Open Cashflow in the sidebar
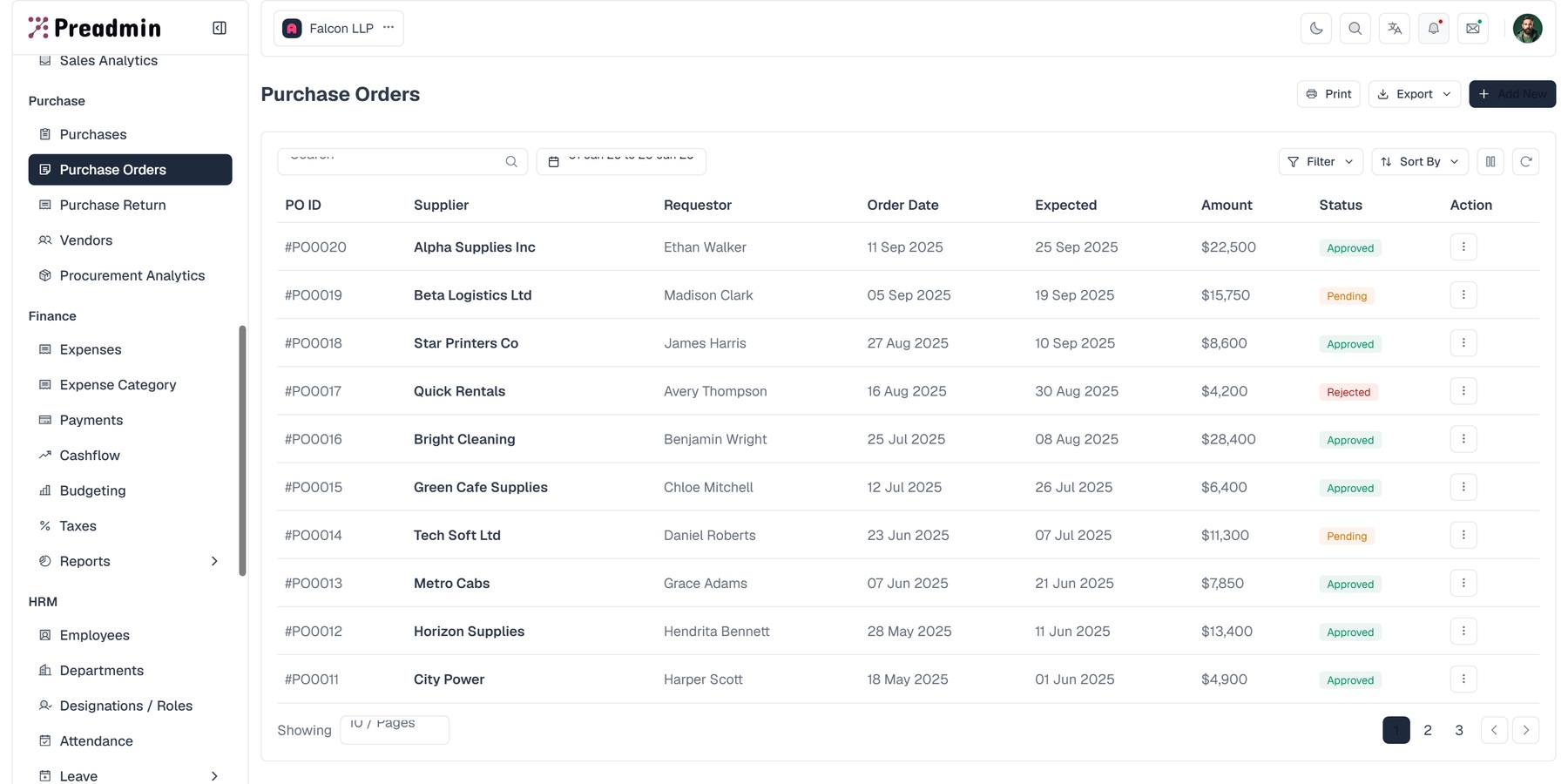This screenshot has height=784, width=1568. (130, 456)
